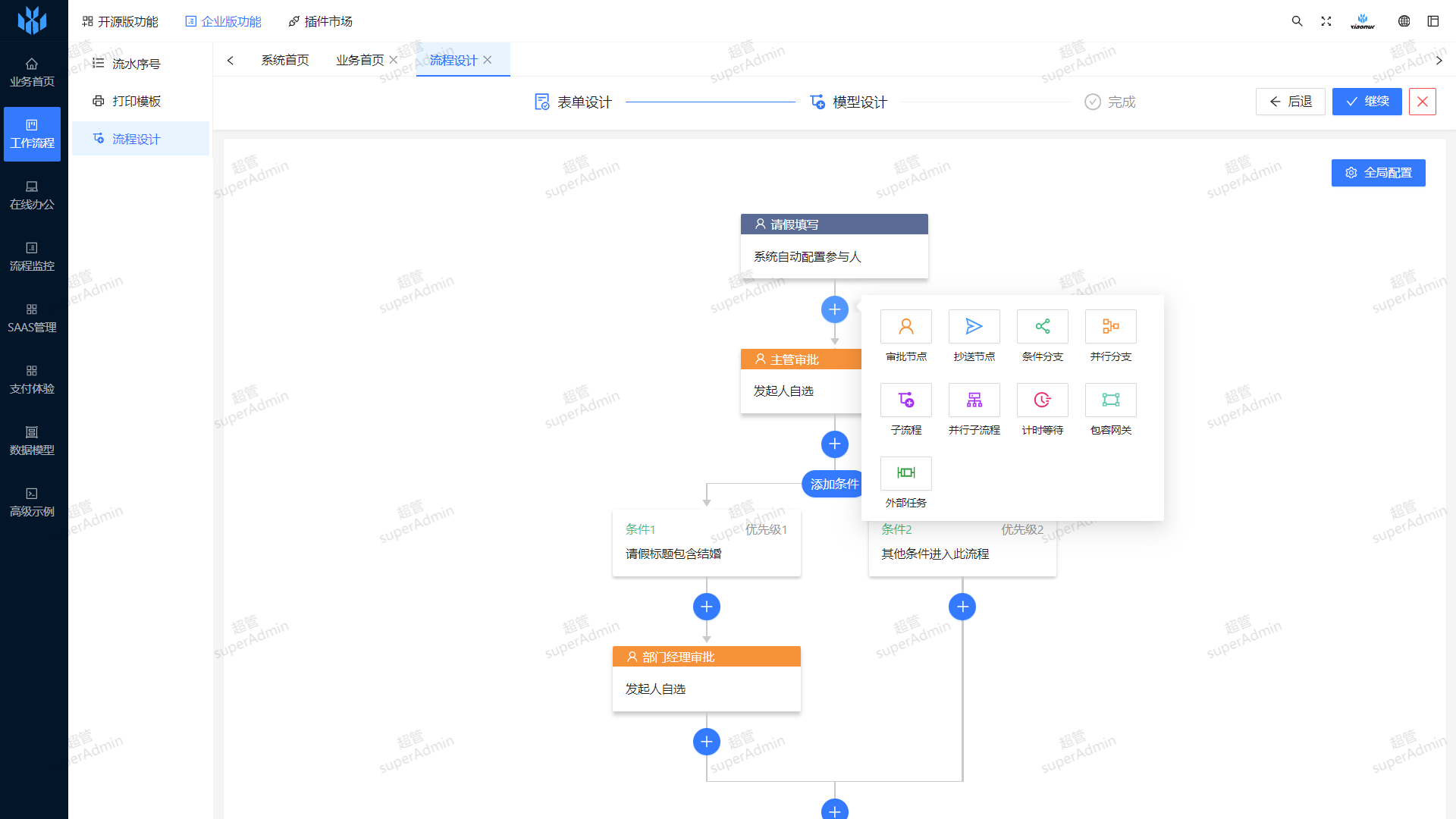Click the plus button under 条件2 card
The image size is (1456, 819).
click(x=962, y=607)
